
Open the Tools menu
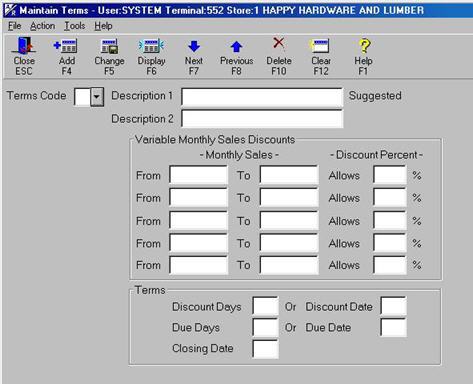point(75,26)
